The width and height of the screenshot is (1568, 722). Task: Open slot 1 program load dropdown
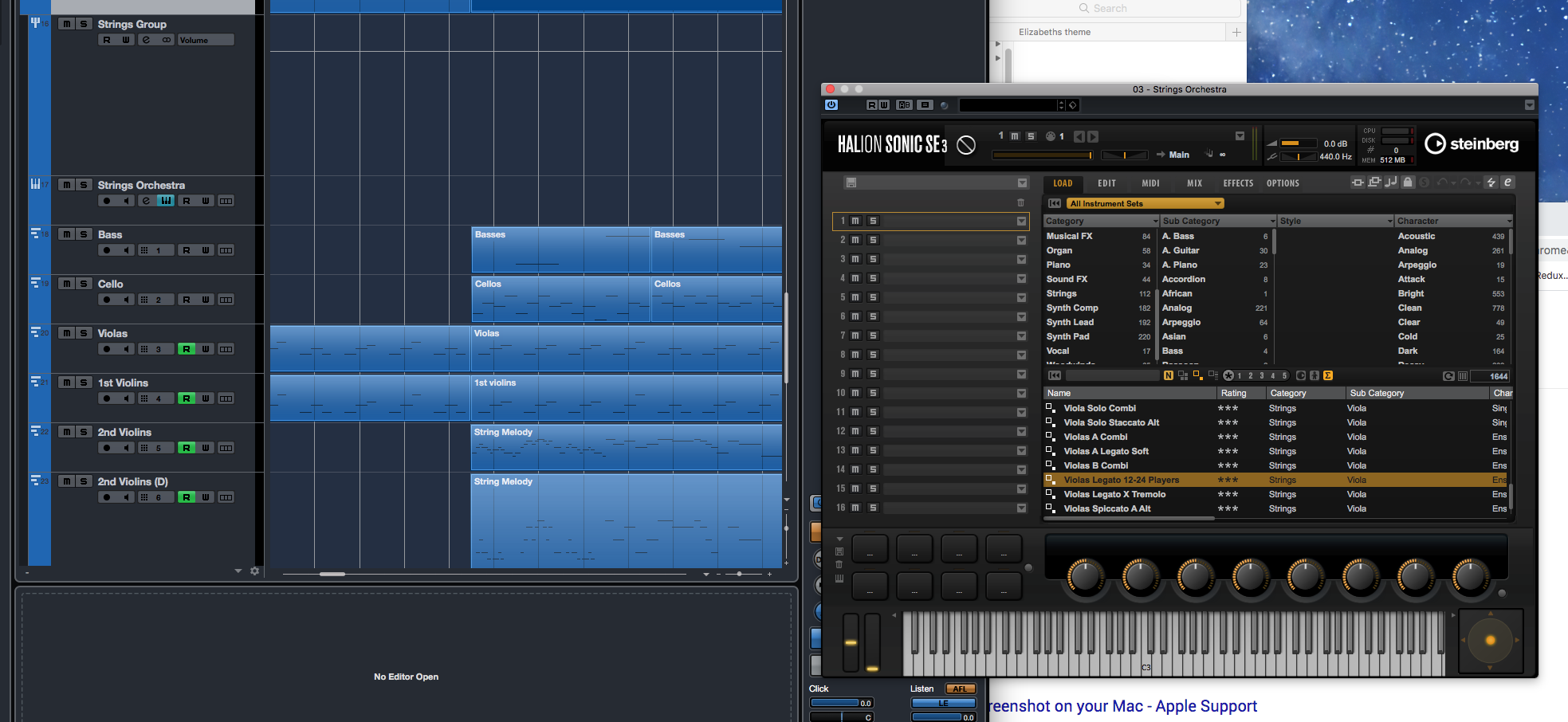pos(1021,221)
